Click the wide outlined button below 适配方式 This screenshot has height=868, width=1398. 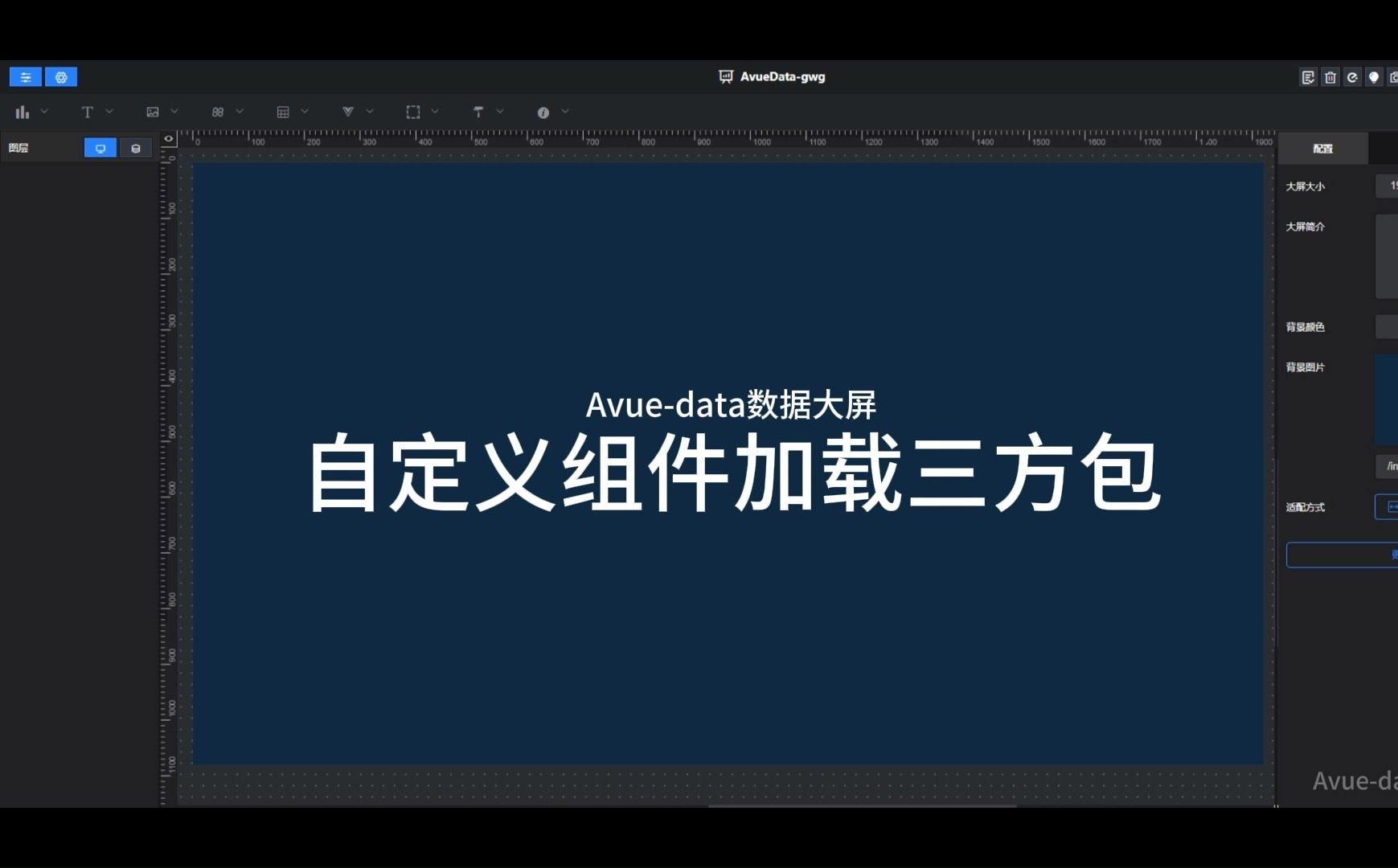[x=1343, y=555]
